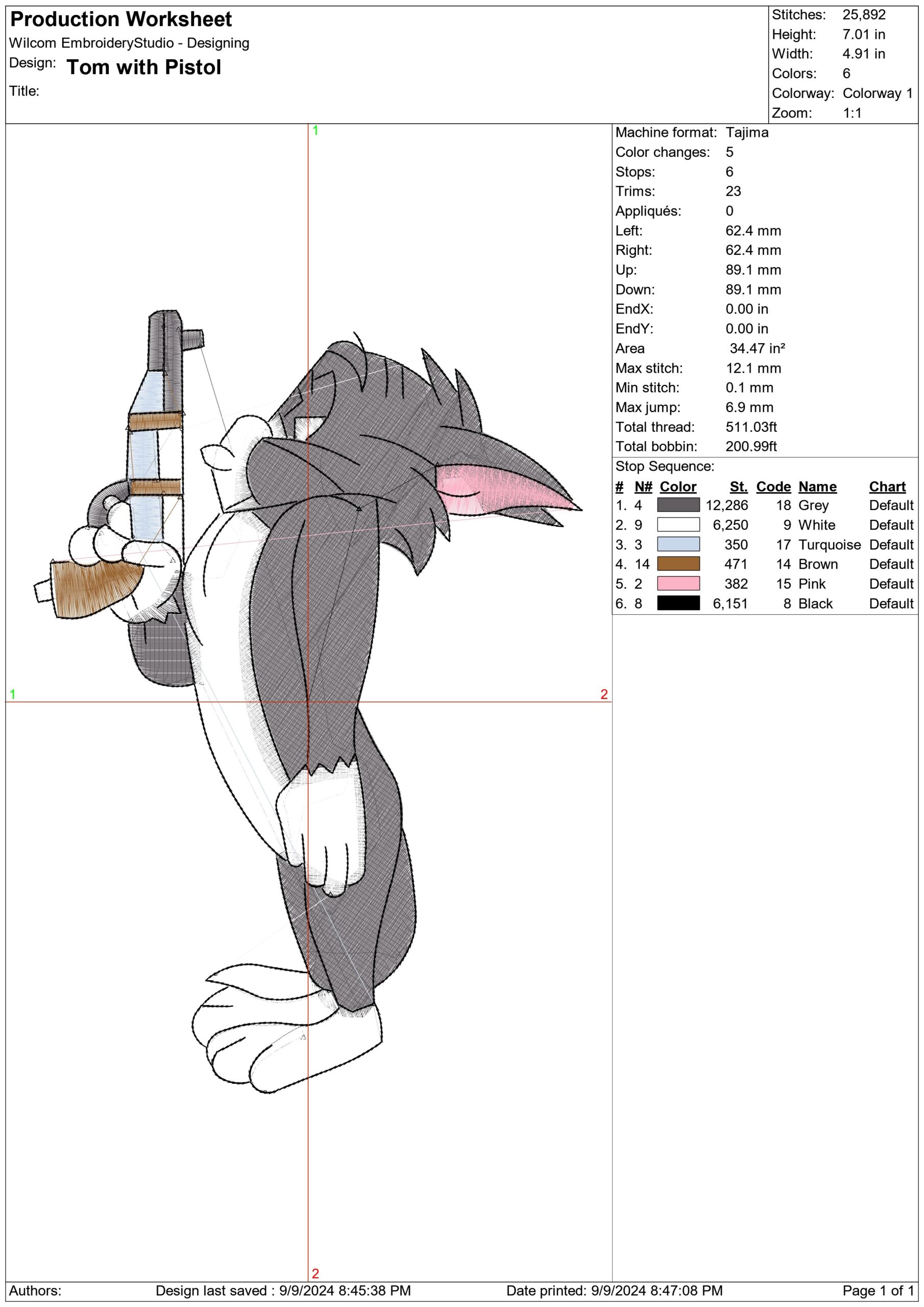Click the 'Brown' color name

click(818, 564)
